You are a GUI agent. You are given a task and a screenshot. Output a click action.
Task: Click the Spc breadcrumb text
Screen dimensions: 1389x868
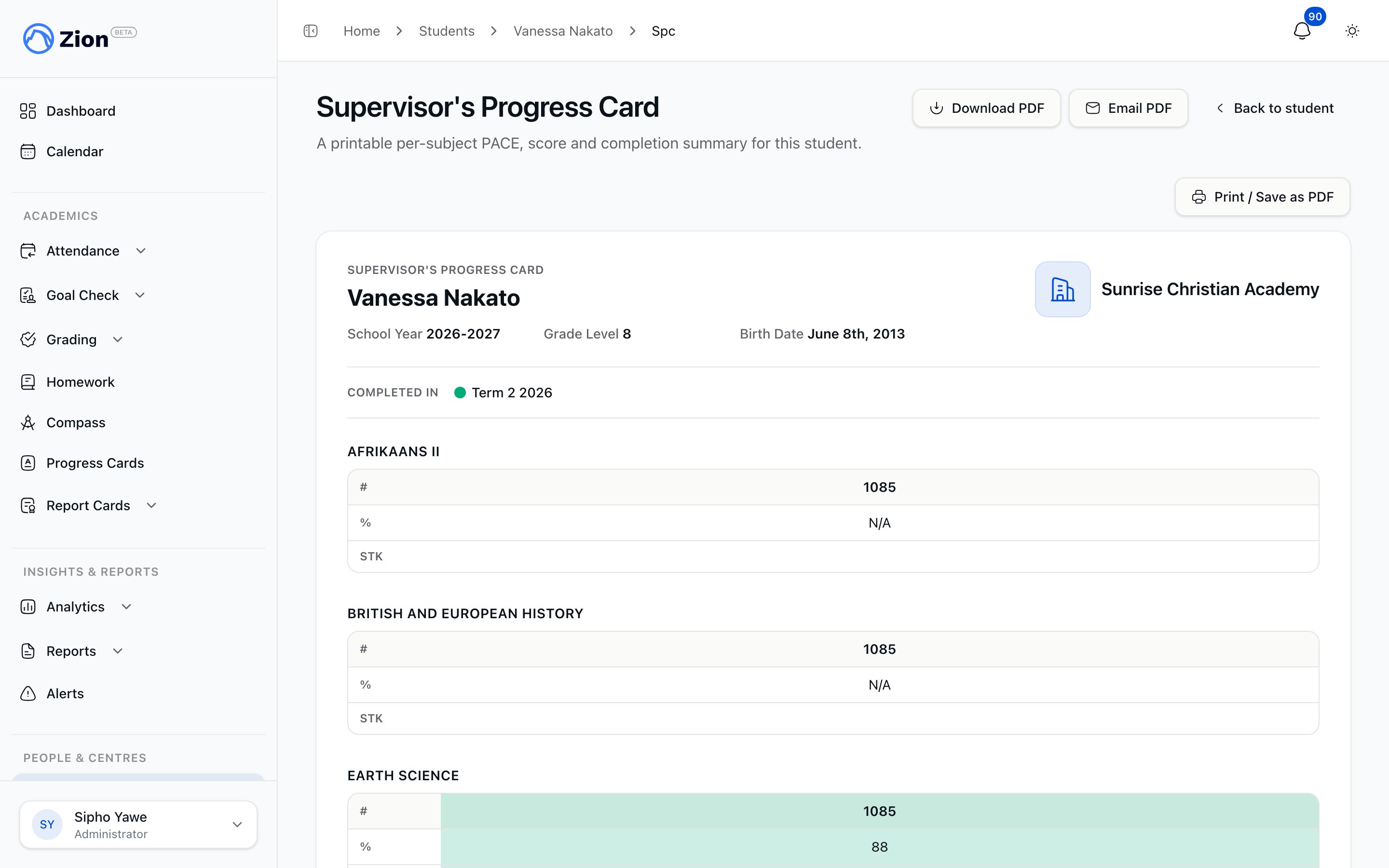click(663, 31)
